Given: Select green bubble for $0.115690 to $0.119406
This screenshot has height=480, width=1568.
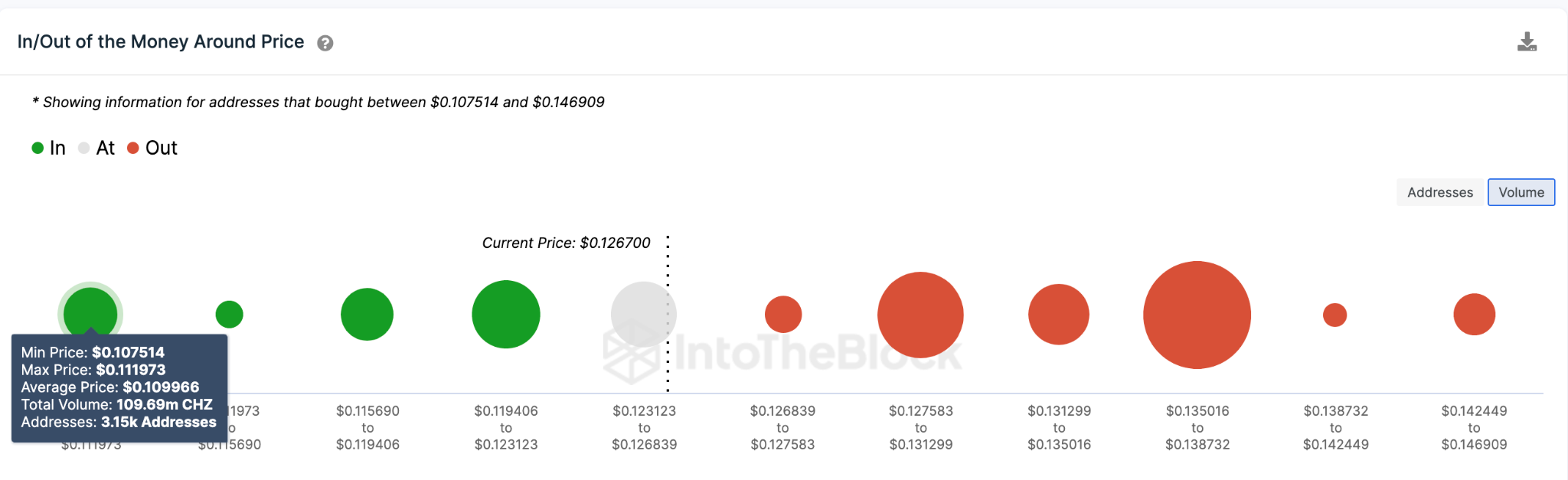Looking at the screenshot, I should [x=367, y=314].
